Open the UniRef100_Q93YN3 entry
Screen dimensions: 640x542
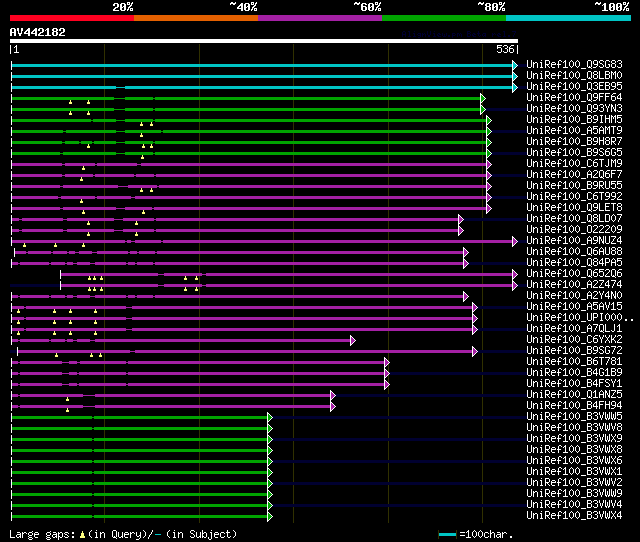coord(574,109)
